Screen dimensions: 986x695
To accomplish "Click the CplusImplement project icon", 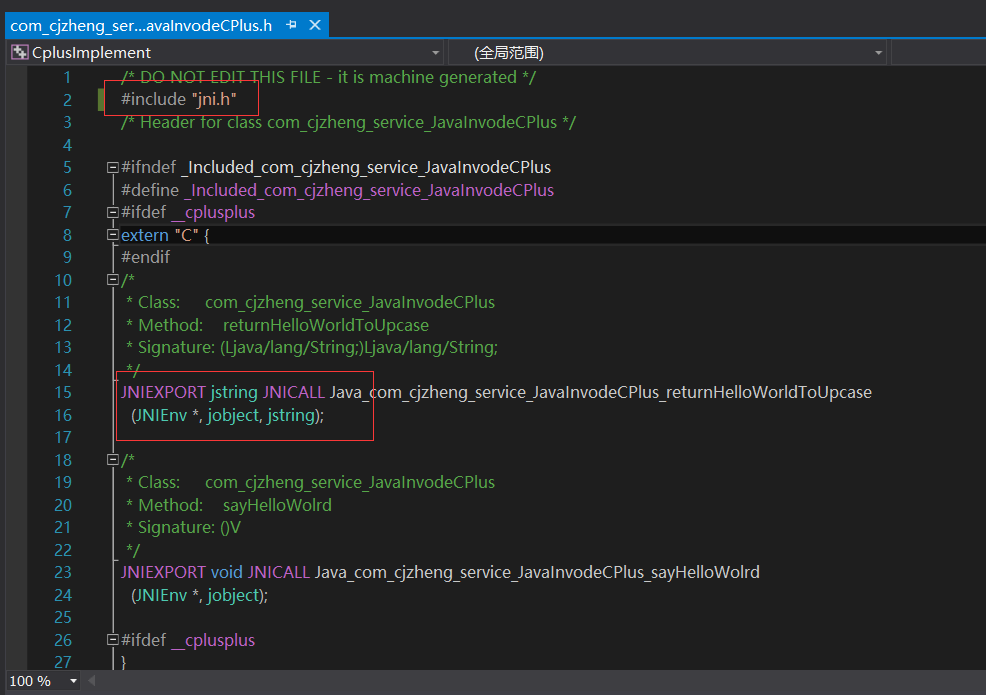I will [19, 52].
